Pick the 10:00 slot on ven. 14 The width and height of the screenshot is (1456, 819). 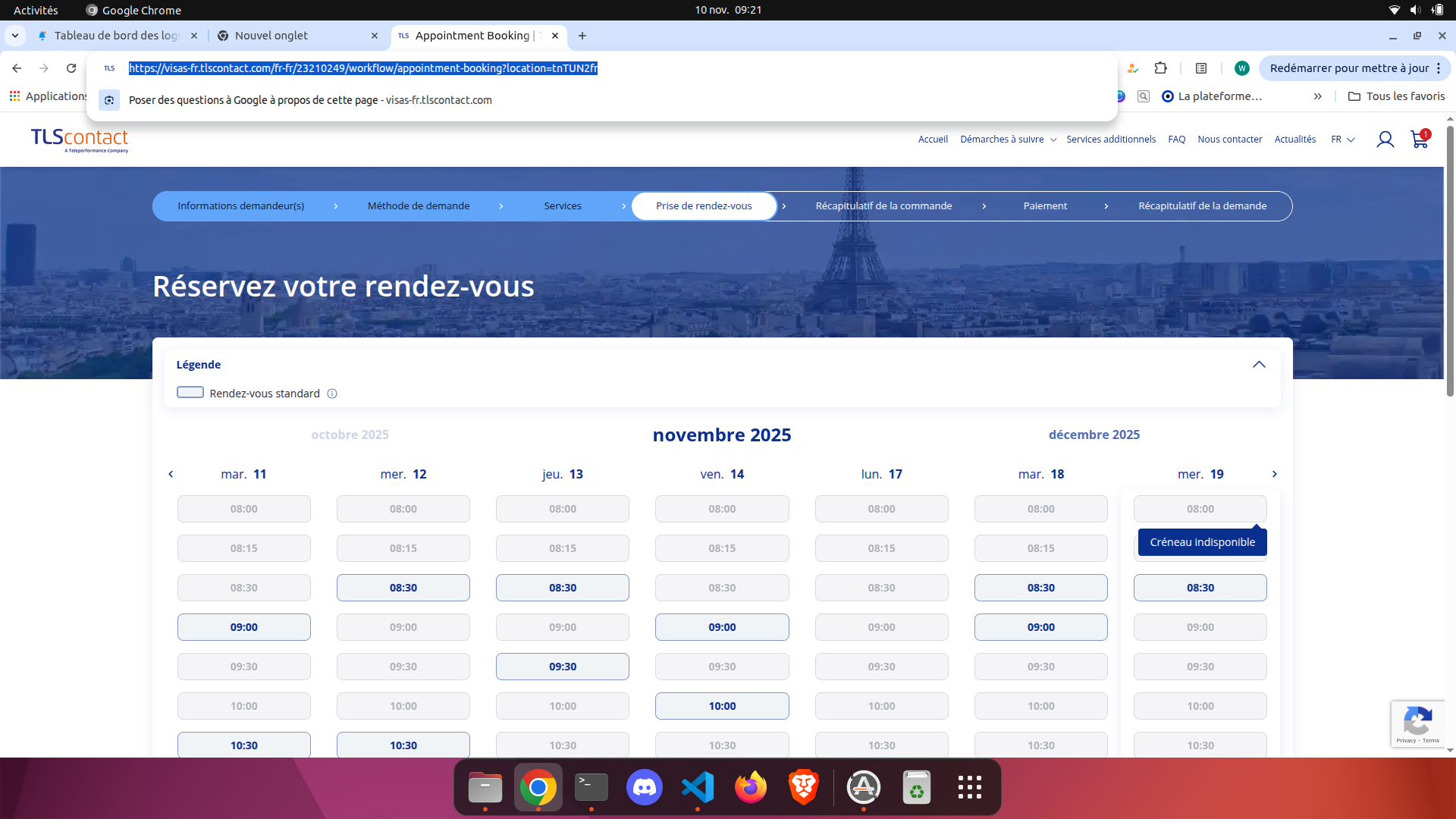pos(722,706)
